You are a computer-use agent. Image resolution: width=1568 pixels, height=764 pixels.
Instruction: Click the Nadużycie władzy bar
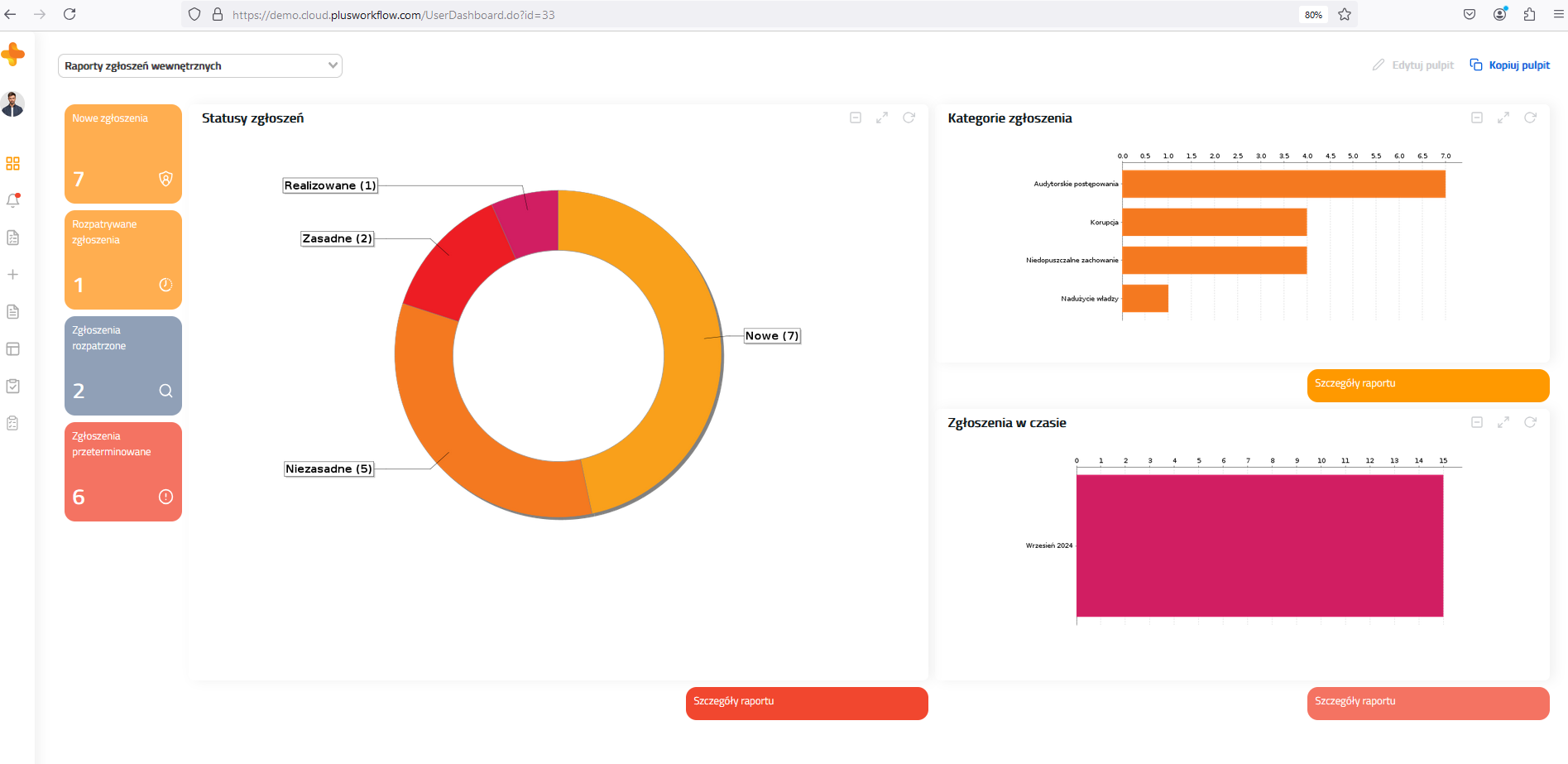[1145, 298]
